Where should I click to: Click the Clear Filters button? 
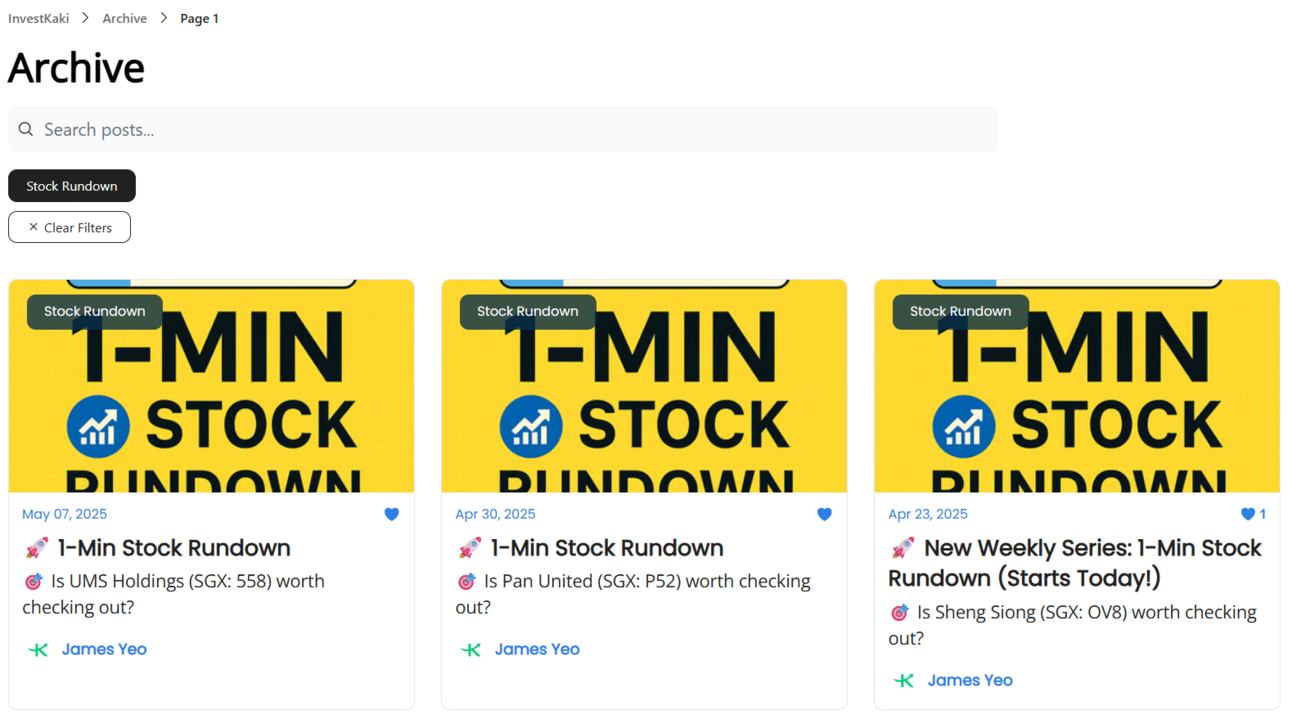(69, 227)
